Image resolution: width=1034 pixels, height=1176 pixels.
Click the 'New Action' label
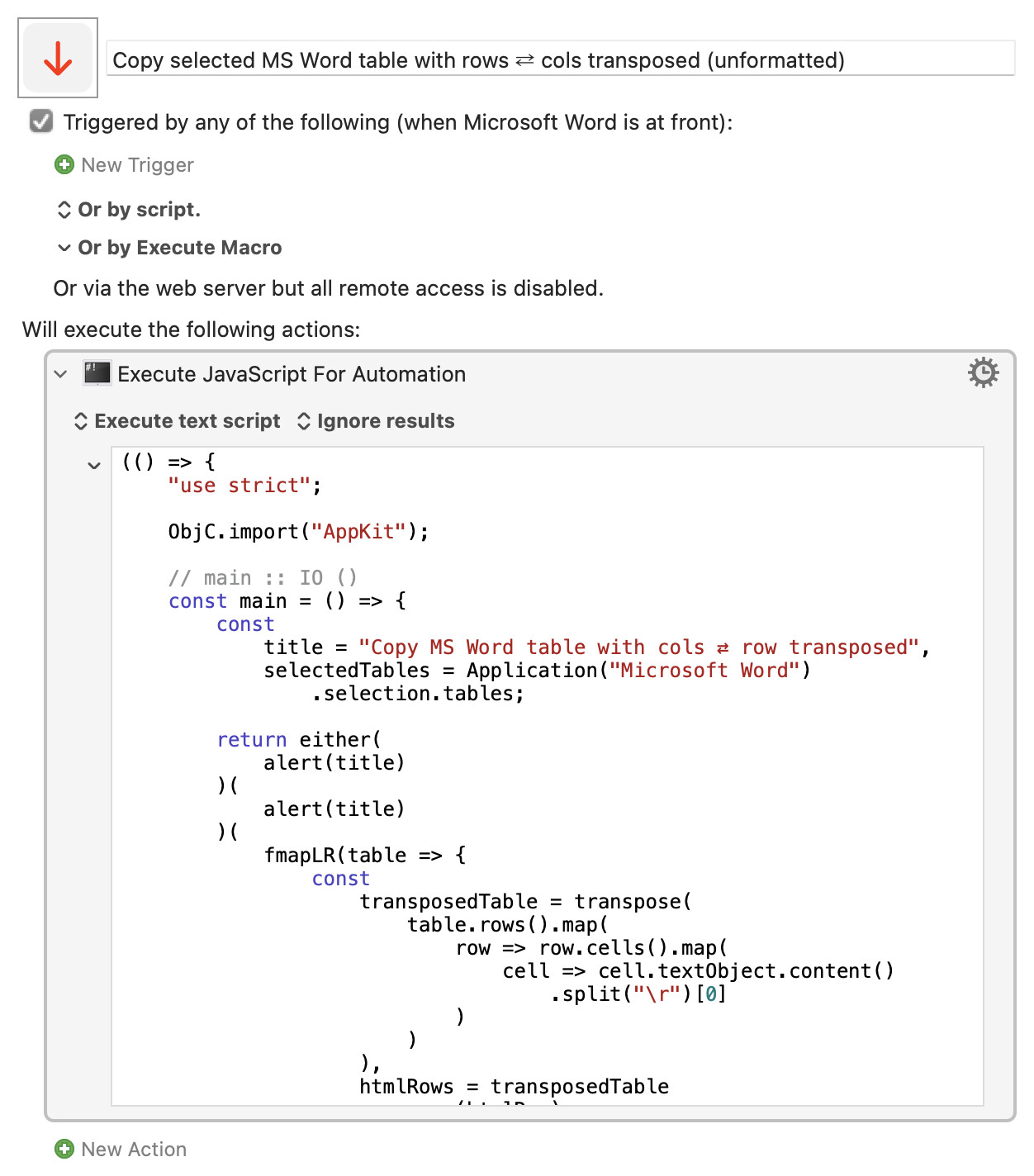[134, 1149]
